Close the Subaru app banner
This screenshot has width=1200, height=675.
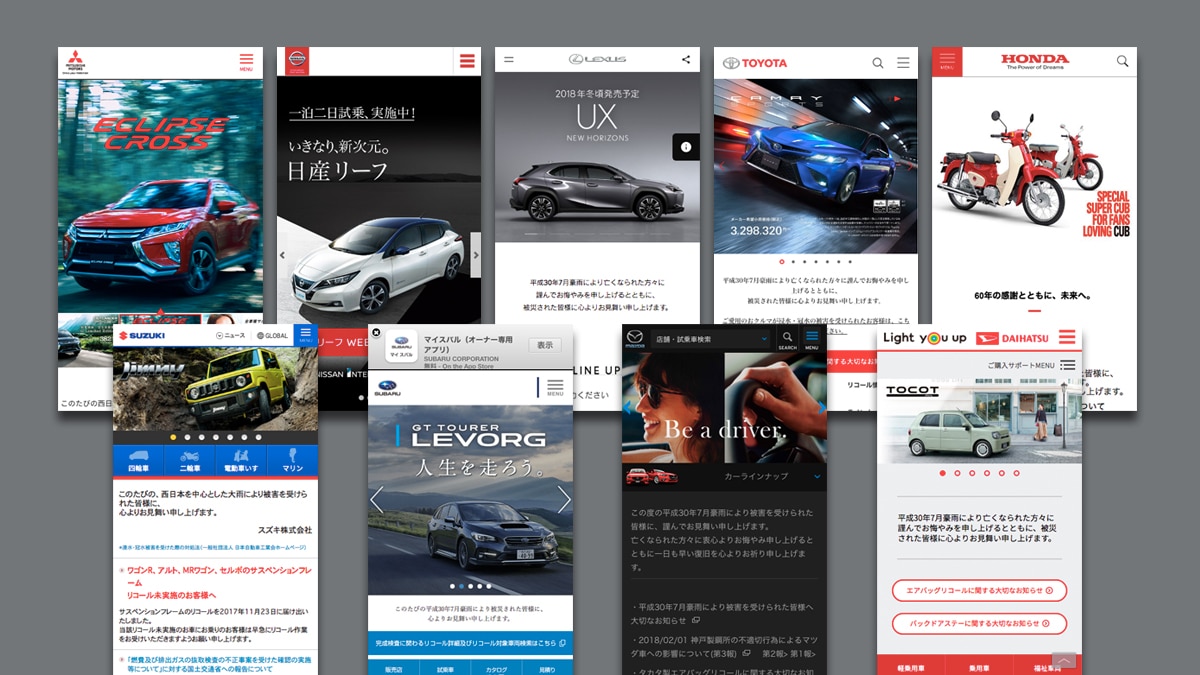point(376,332)
